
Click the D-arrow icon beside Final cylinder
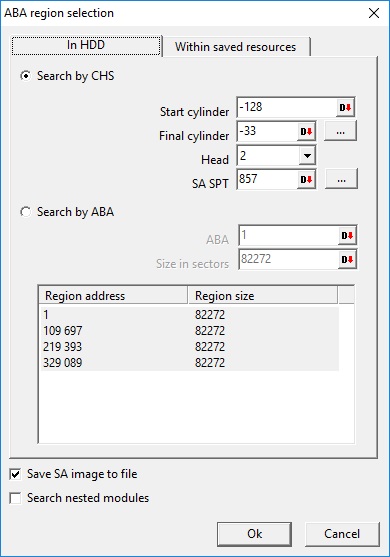pyautogui.click(x=306, y=132)
